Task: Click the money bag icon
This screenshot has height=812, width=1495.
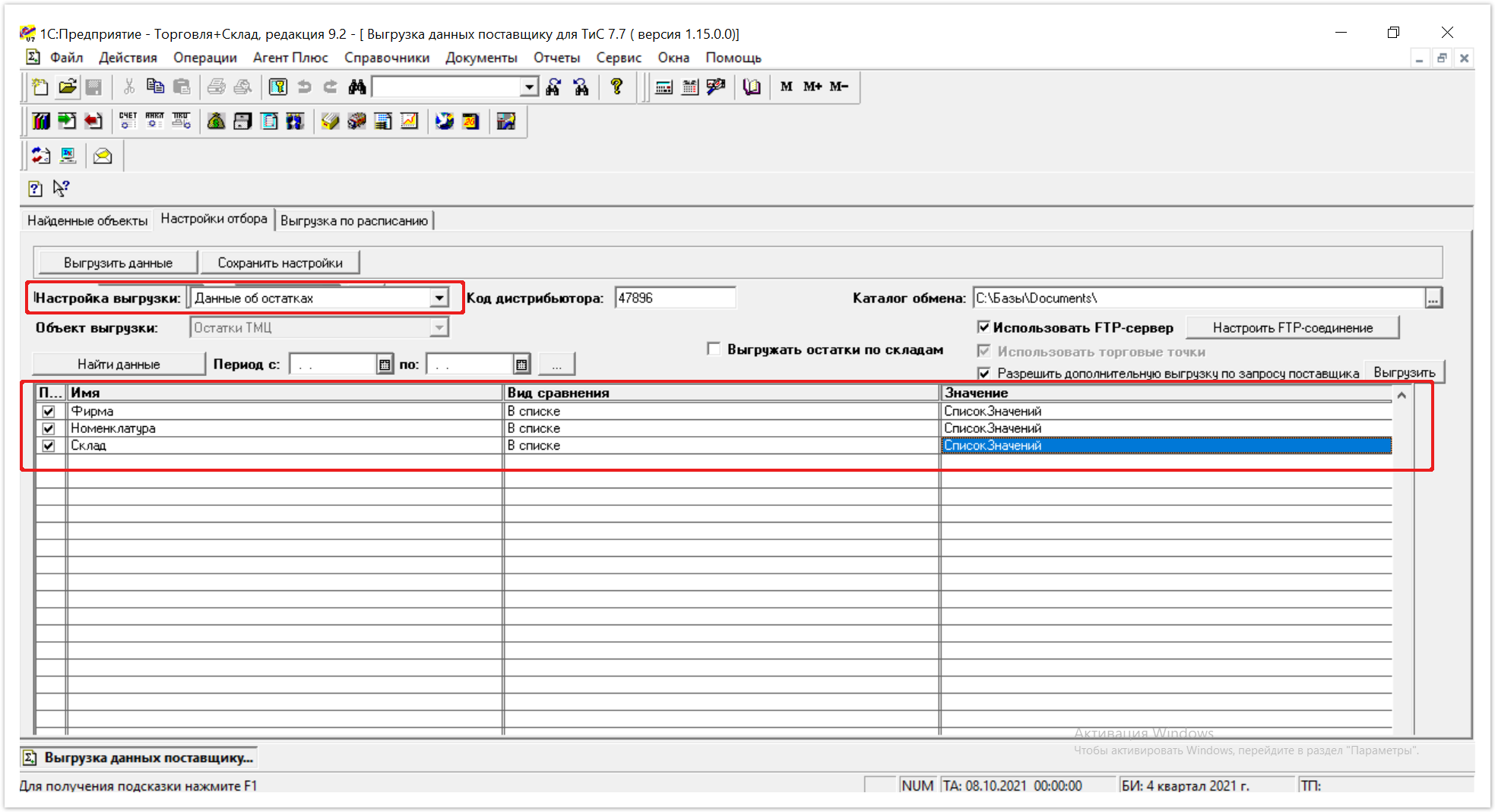Action: click(216, 121)
